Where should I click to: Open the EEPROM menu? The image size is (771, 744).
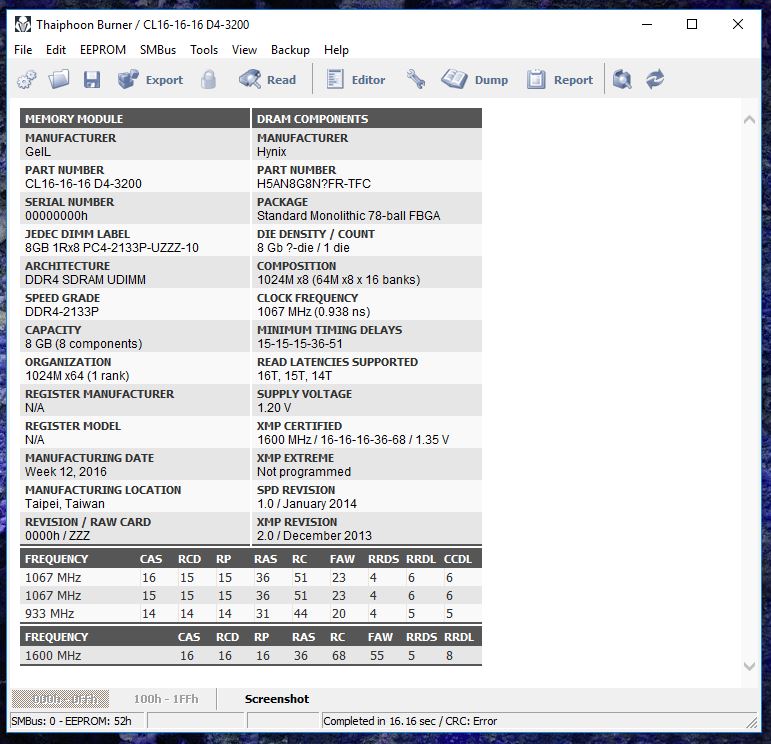pyautogui.click(x=103, y=50)
